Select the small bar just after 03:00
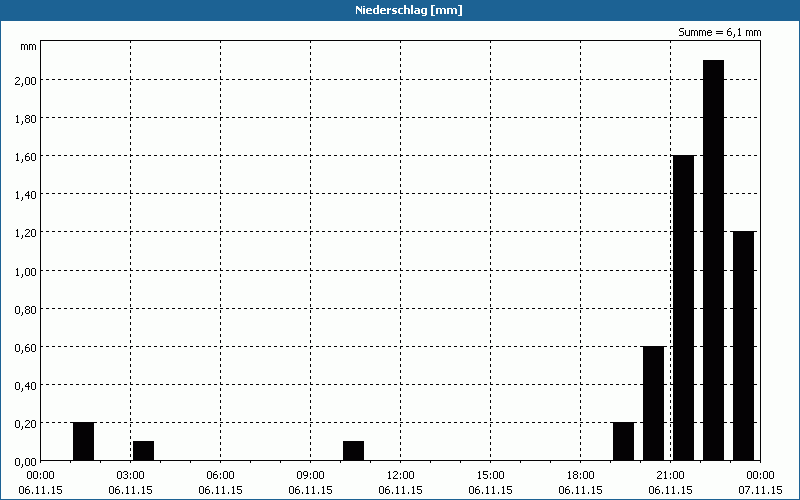Image resolution: width=800 pixels, height=500 pixels. 143,451
